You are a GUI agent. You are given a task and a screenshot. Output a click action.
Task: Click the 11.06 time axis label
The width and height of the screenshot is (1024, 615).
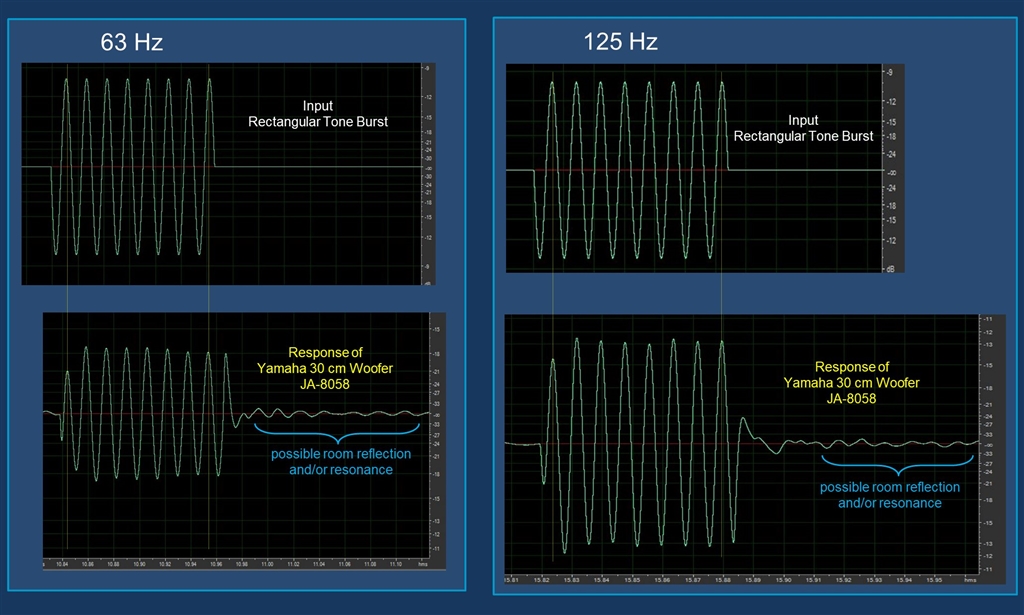pyautogui.click(x=344, y=564)
